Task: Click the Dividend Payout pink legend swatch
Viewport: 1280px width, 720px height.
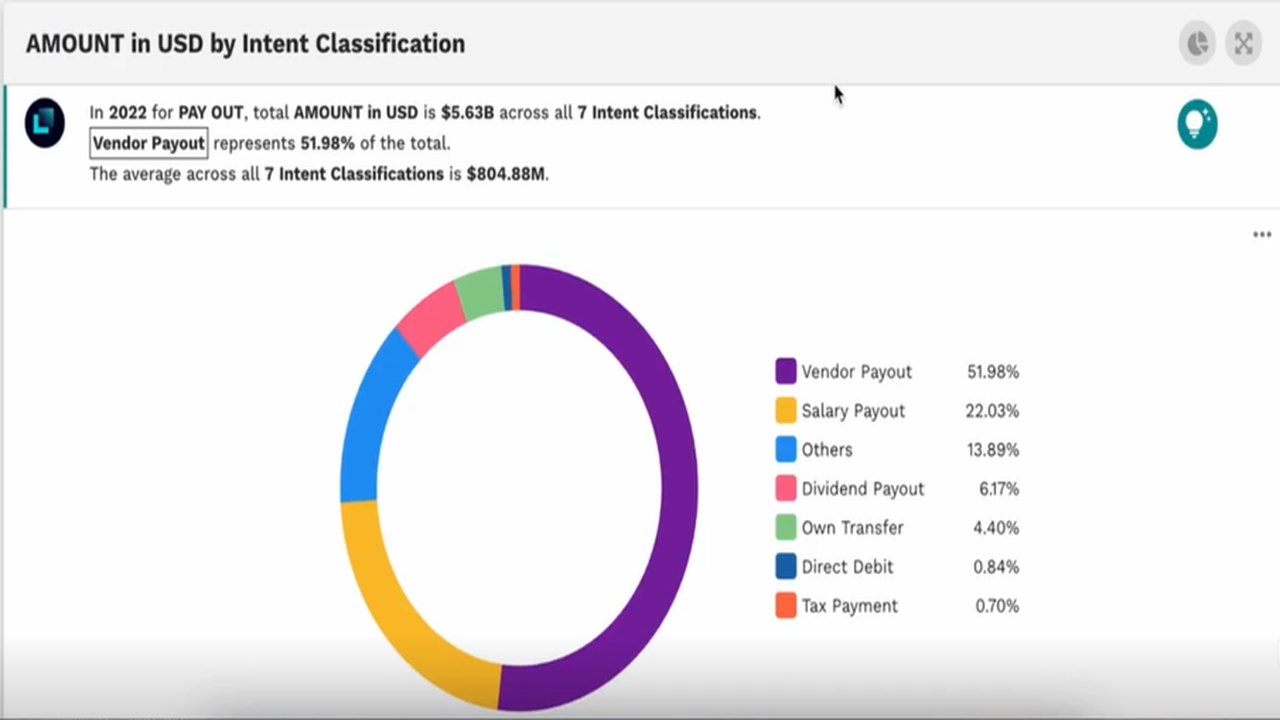Action: [x=786, y=488]
